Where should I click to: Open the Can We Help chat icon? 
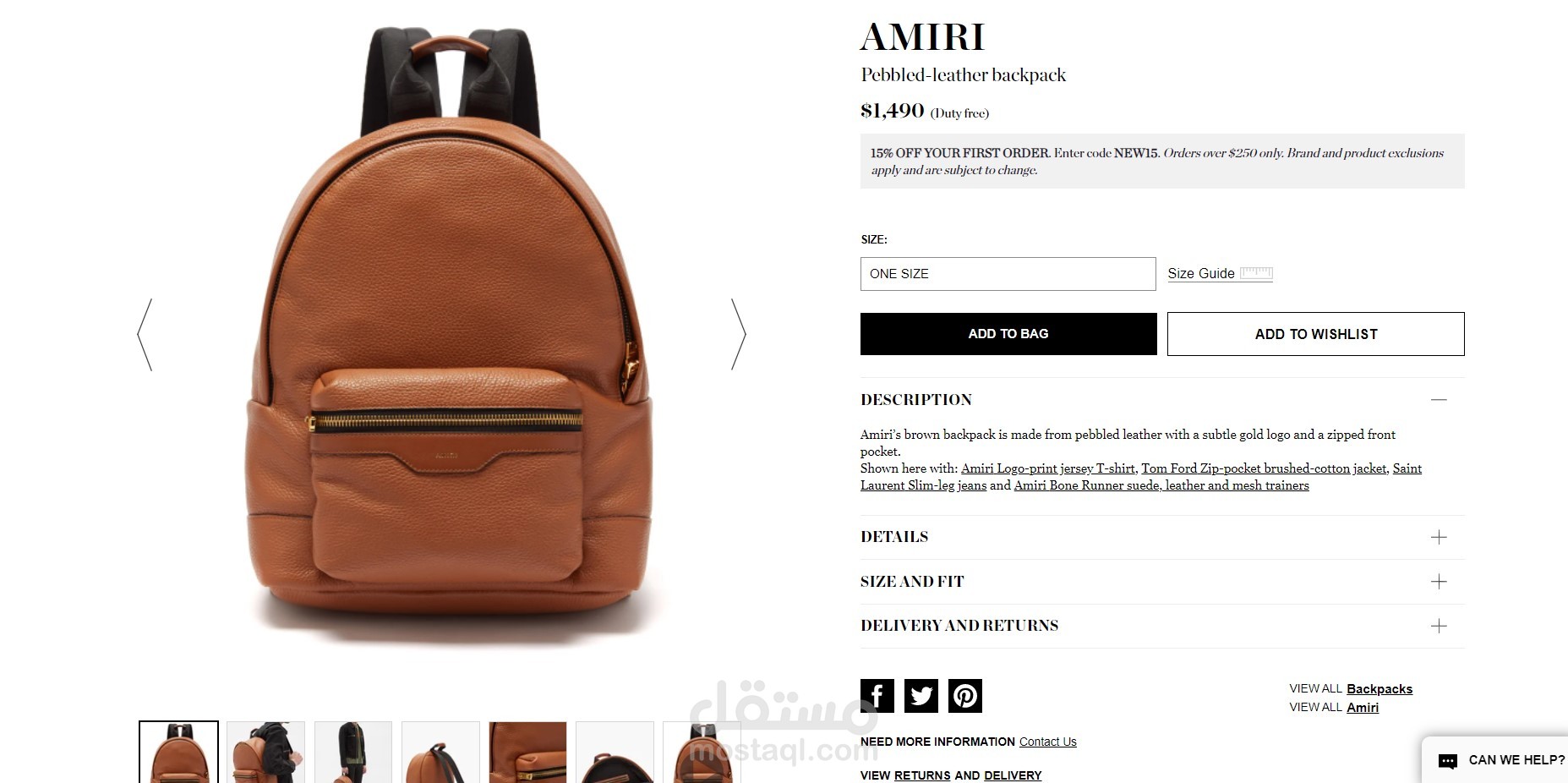1448,761
